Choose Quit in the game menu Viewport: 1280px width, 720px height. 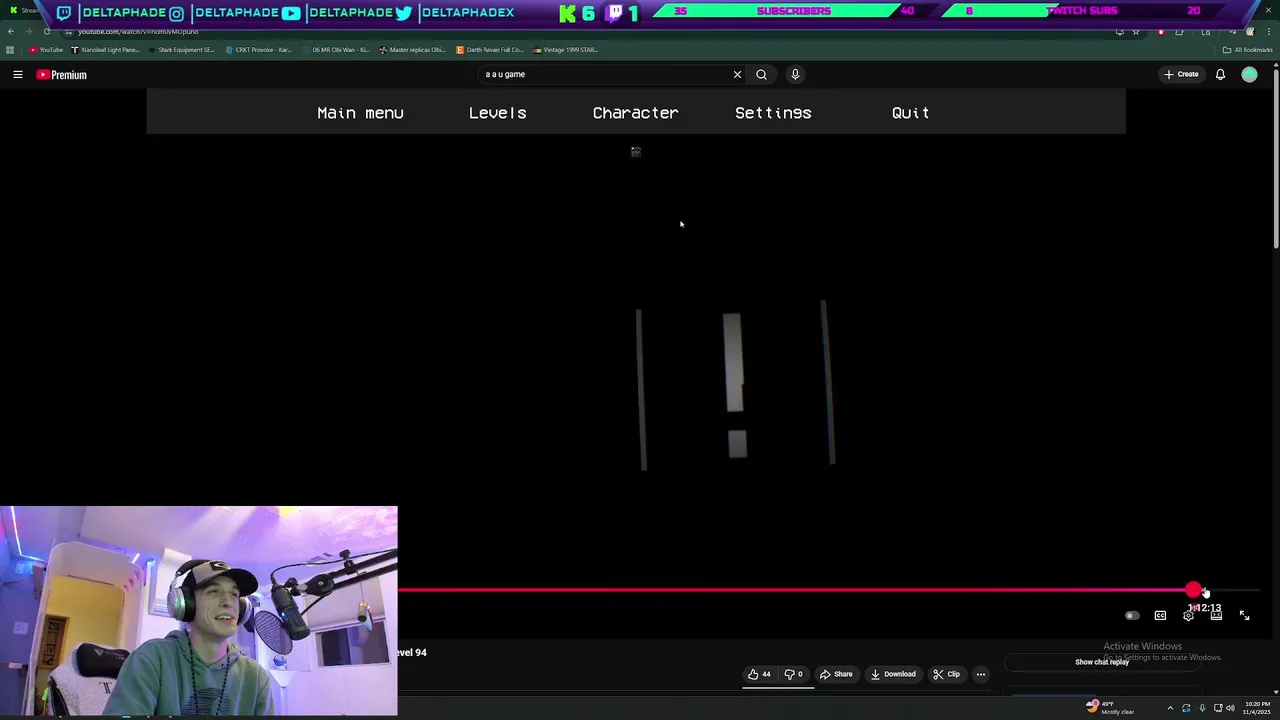click(x=910, y=113)
